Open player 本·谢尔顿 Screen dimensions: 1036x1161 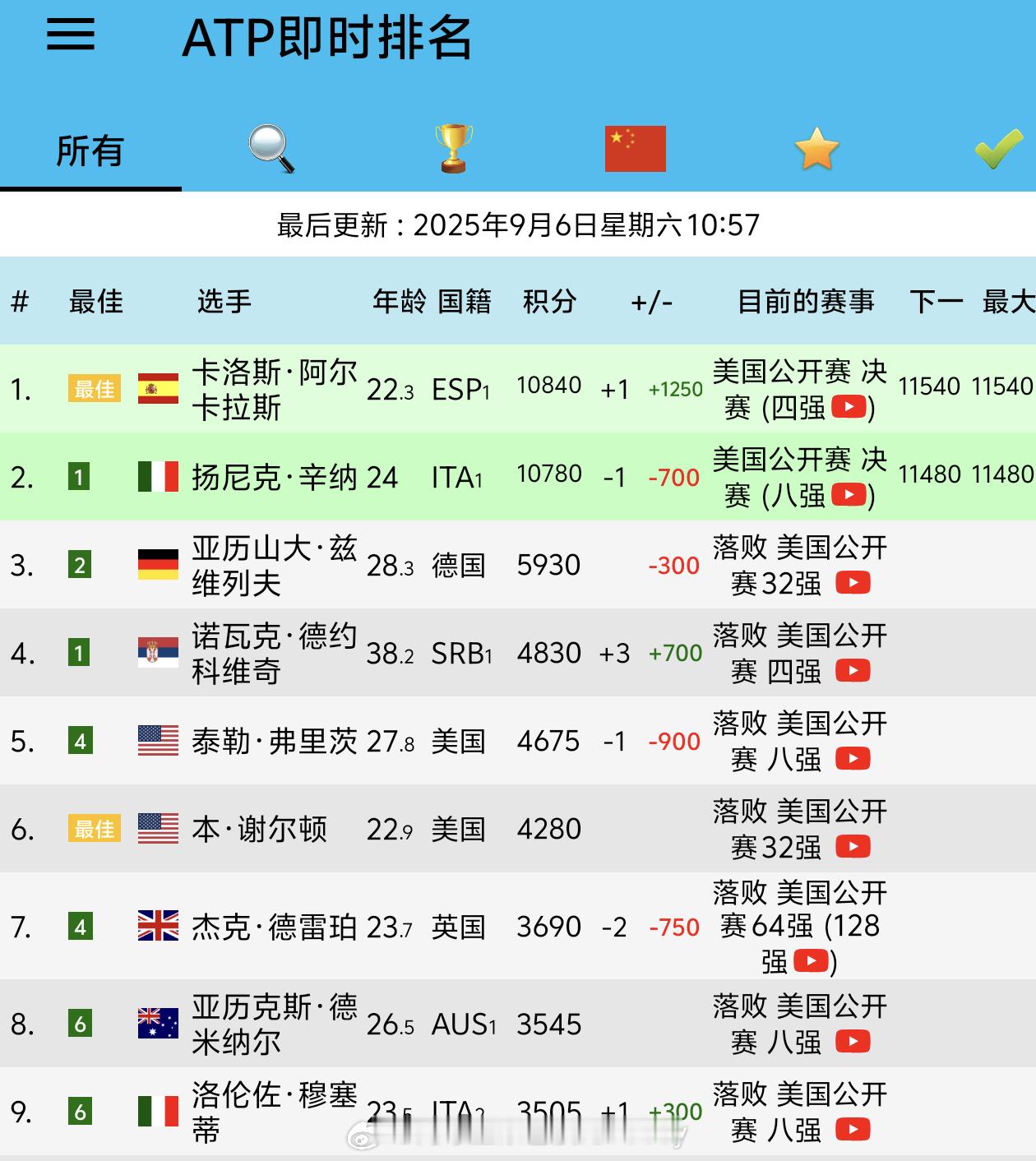pyautogui.click(x=260, y=830)
